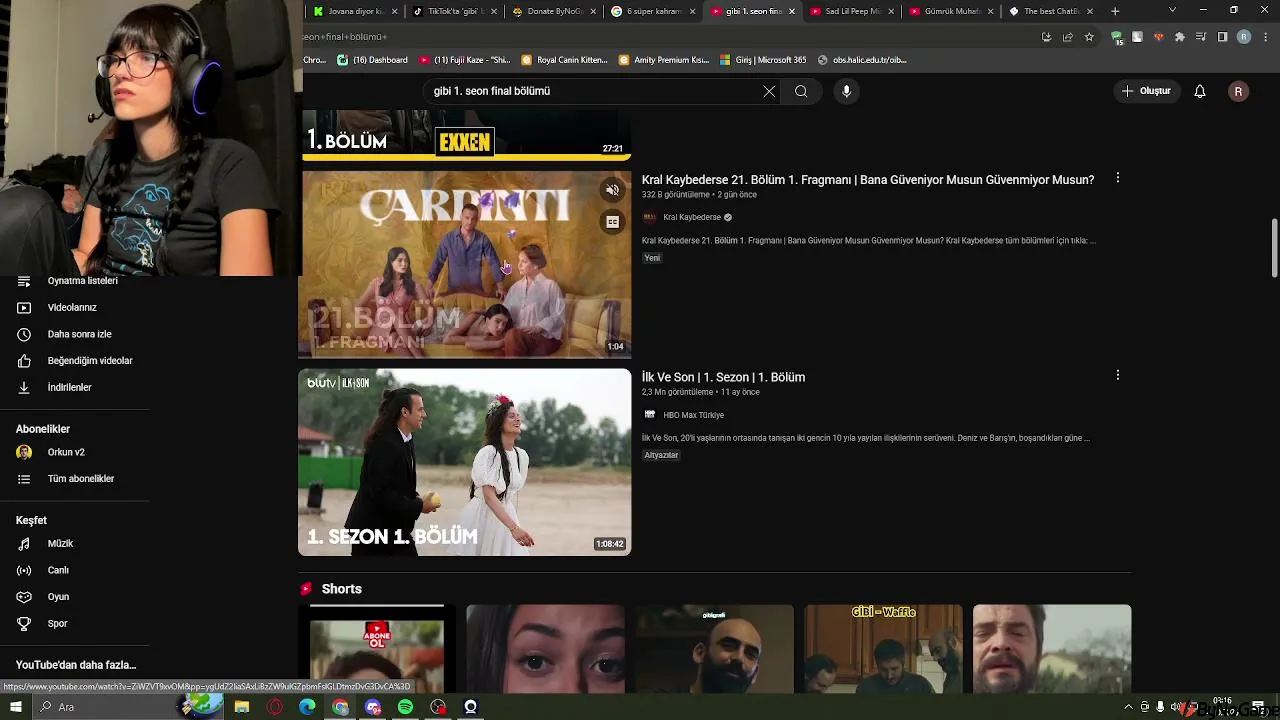Open Kral Kaybederse 21. Bölüm video title
This screenshot has height=720, width=1280.
click(868, 180)
